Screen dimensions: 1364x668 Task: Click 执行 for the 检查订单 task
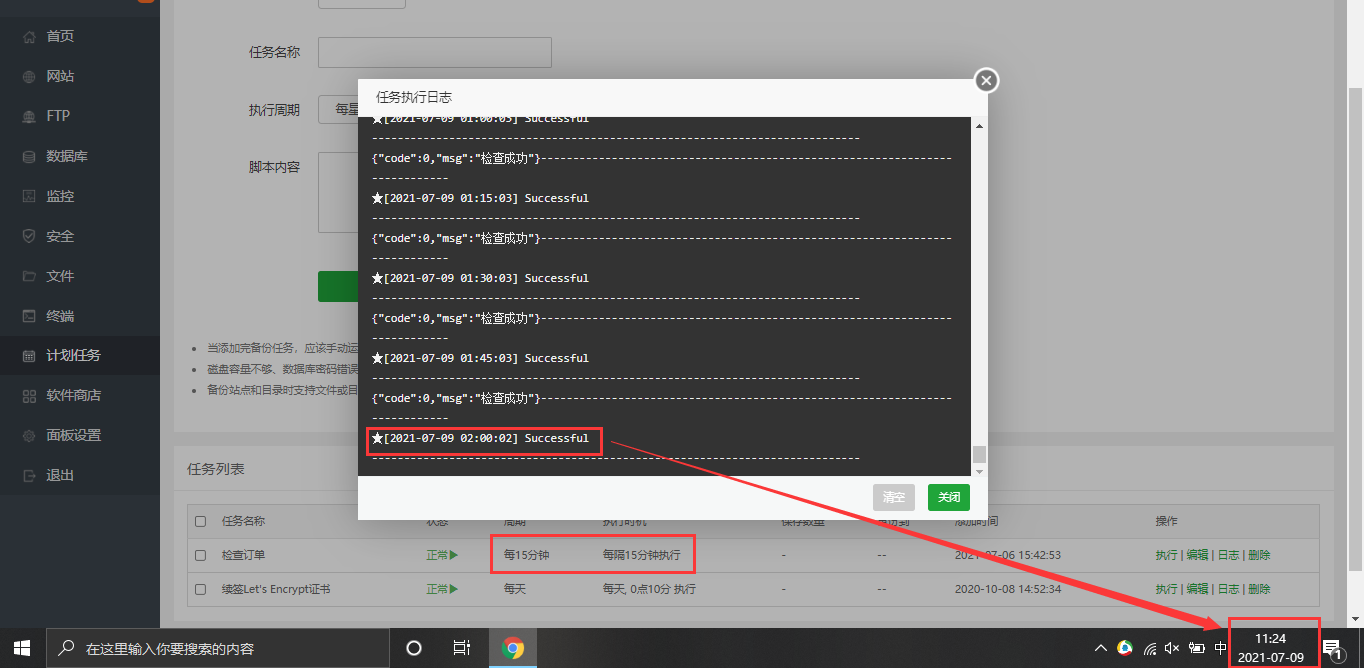(1166, 555)
